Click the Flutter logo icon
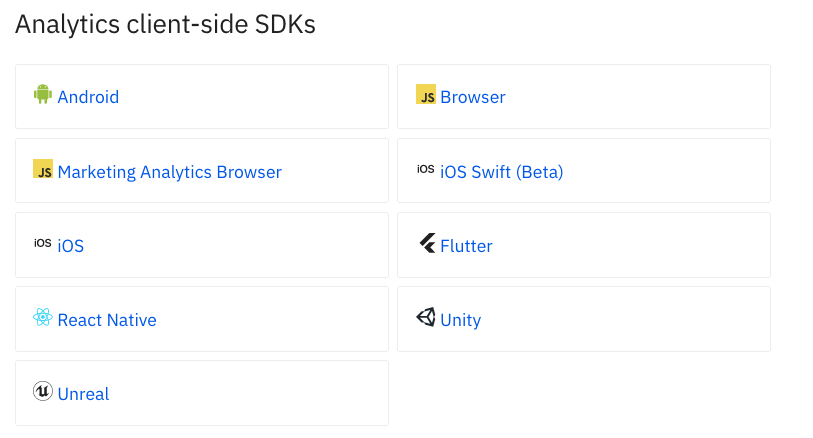813x438 pixels. 426,243
